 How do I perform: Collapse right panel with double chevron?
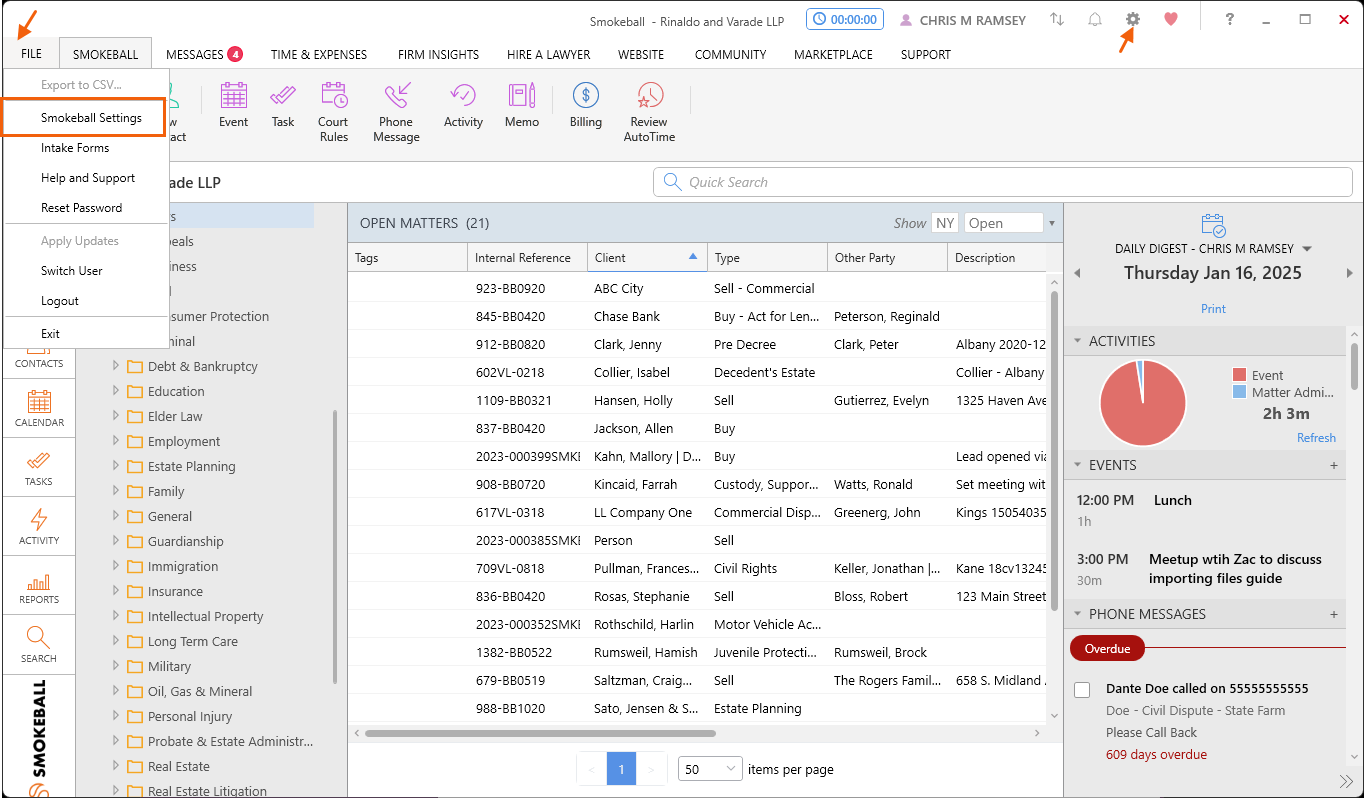tap(1345, 781)
